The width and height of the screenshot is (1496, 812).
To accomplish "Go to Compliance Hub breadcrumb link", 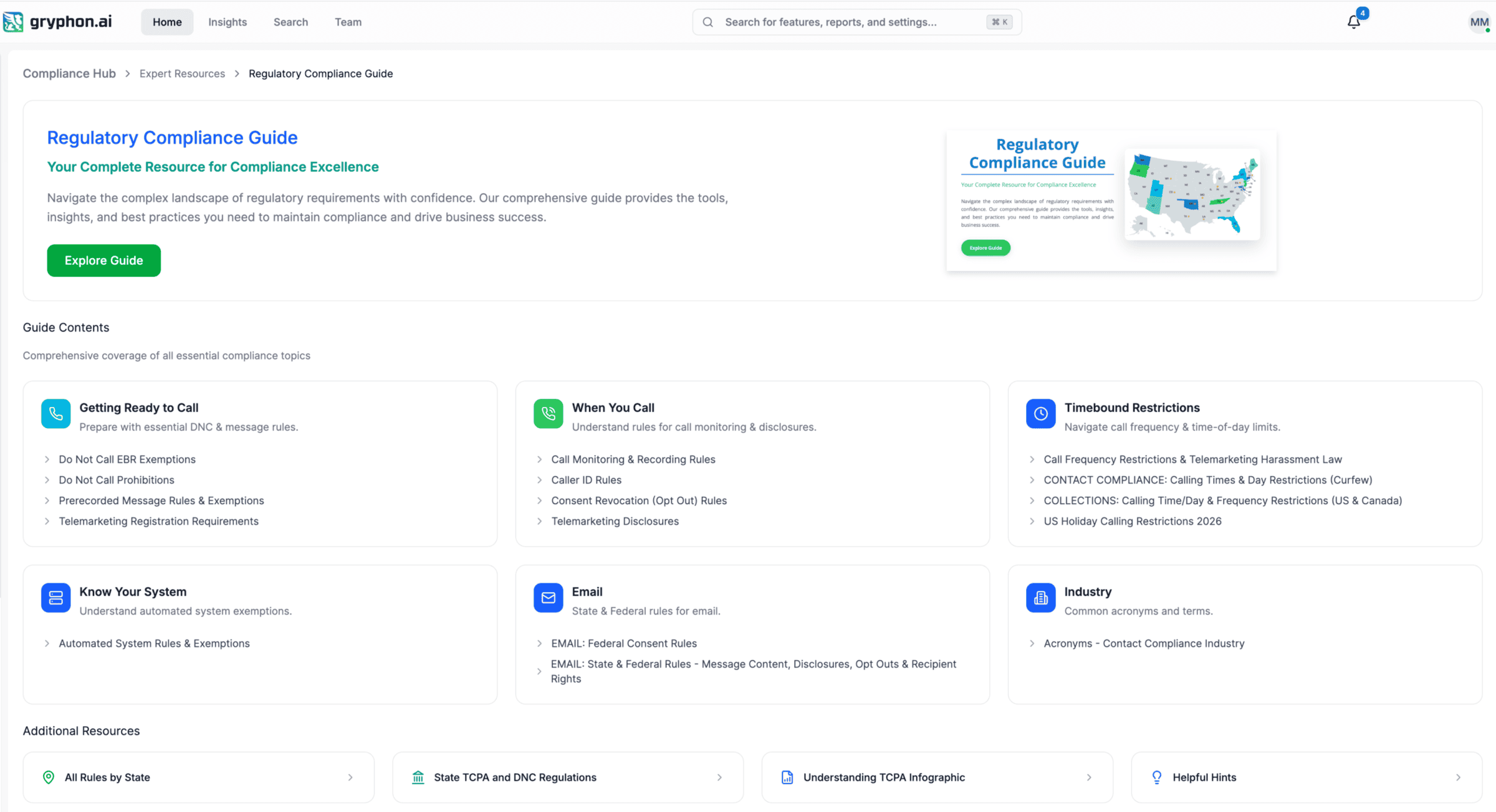I will 69,74.
